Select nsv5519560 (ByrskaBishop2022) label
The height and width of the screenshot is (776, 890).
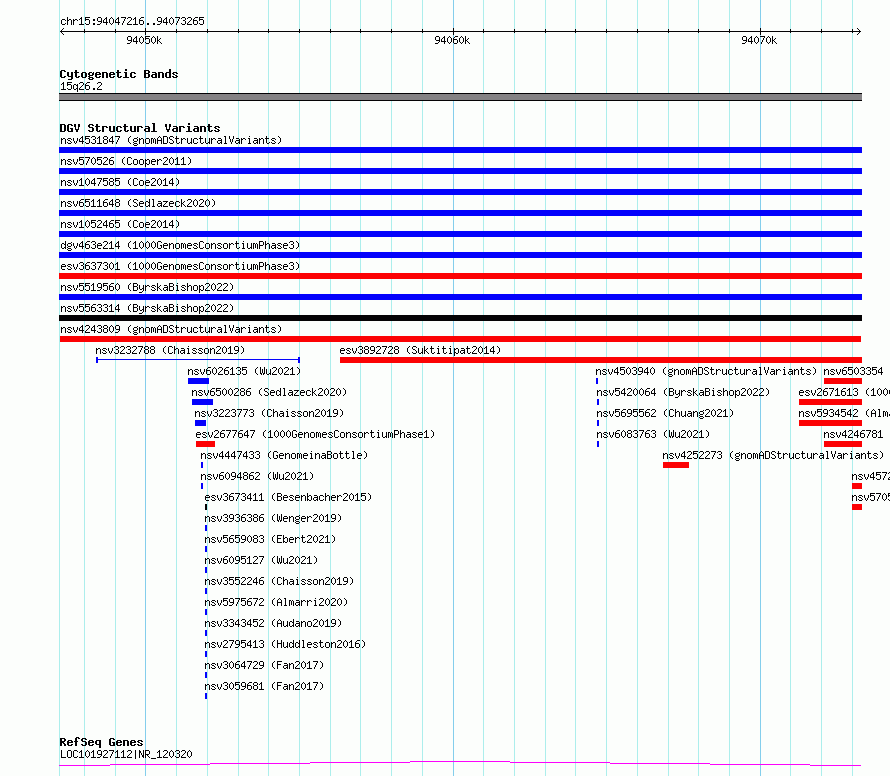147,287
